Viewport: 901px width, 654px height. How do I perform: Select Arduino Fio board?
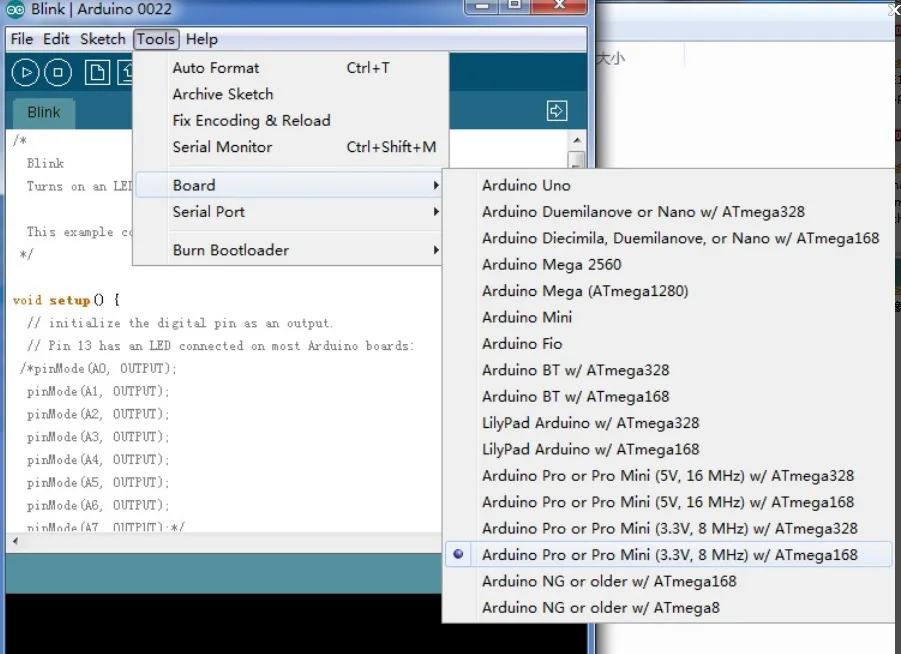[670, 344]
